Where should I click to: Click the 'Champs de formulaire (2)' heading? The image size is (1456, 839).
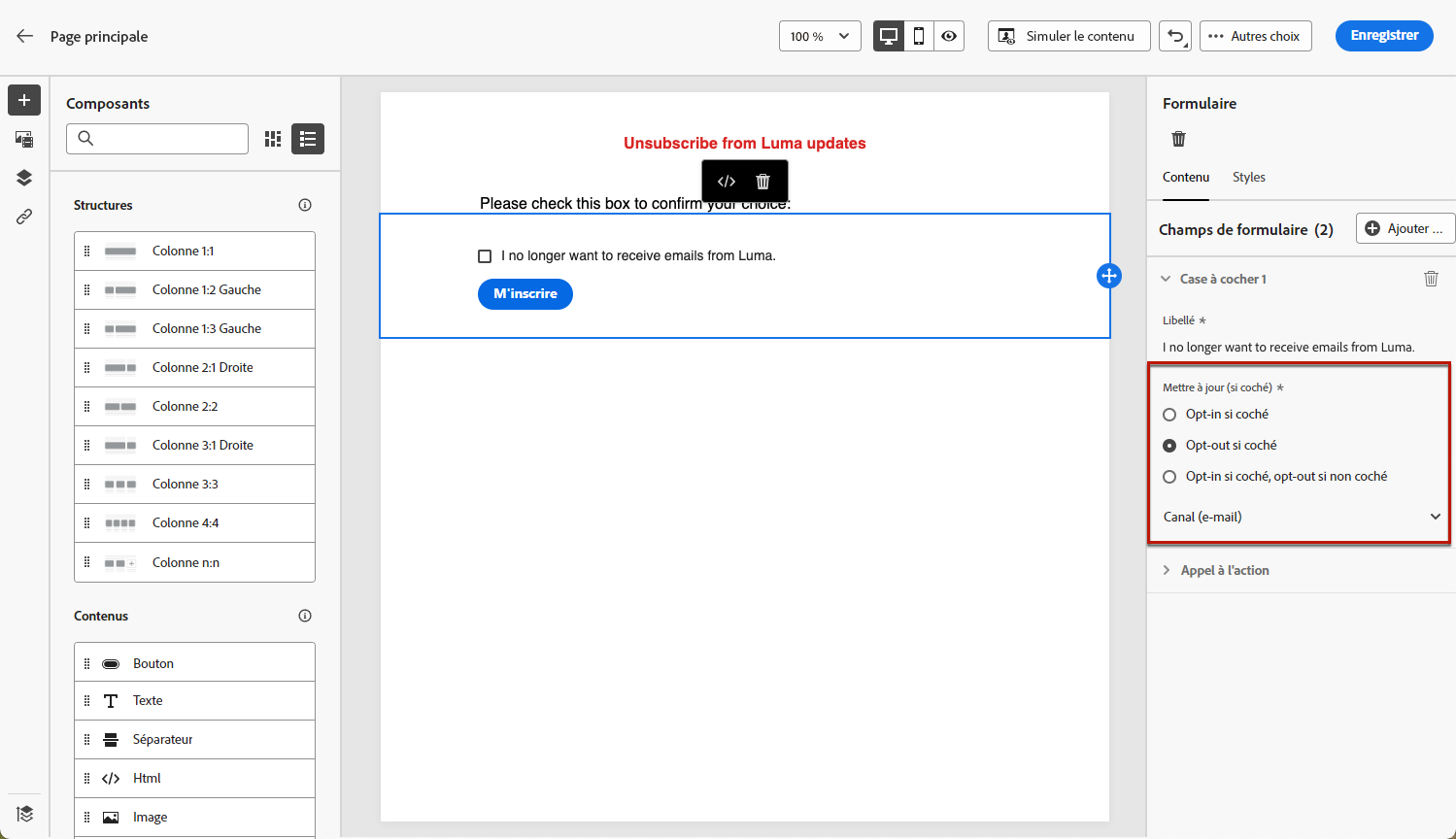click(1246, 230)
